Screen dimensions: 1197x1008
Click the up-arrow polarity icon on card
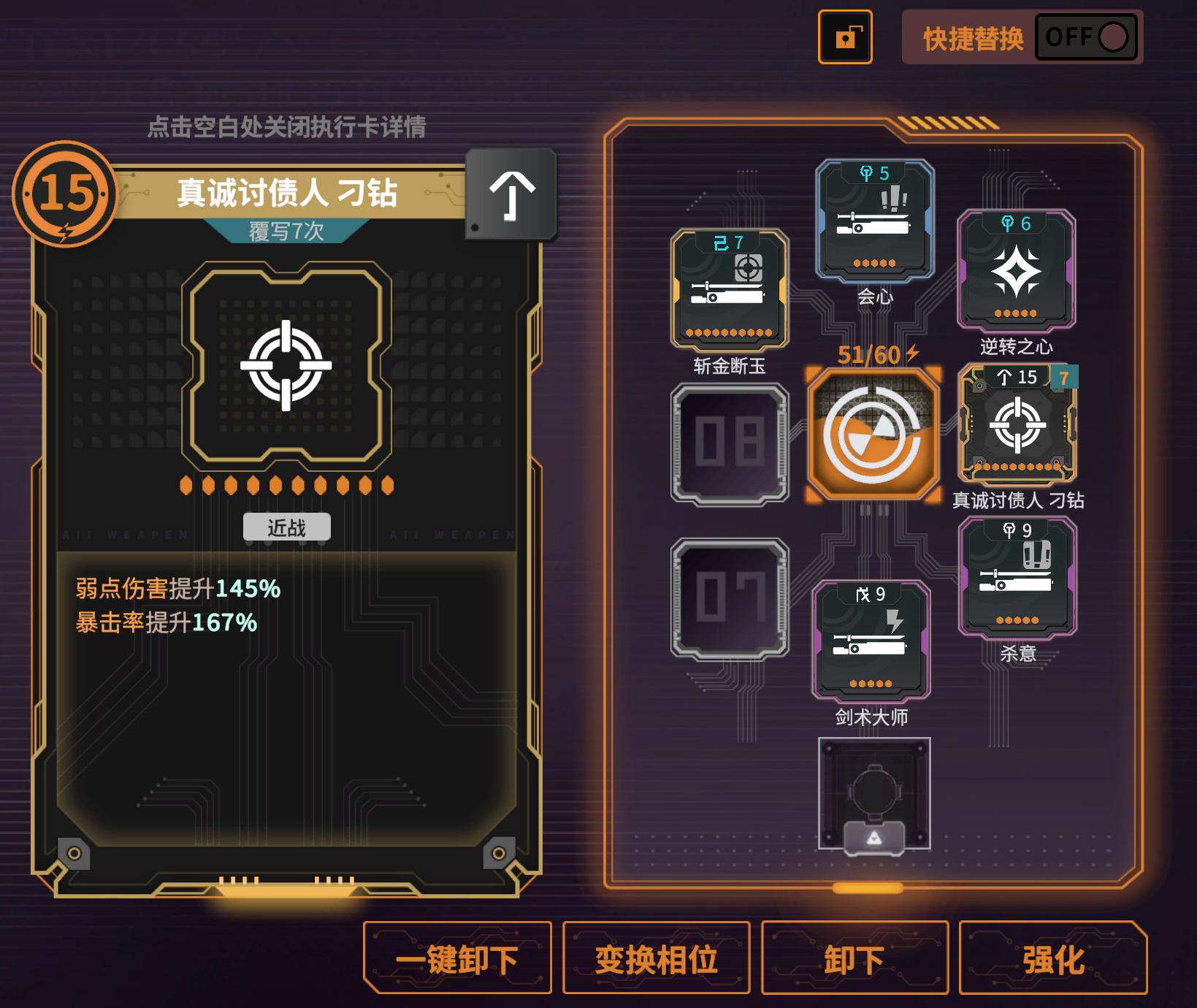pos(511,194)
